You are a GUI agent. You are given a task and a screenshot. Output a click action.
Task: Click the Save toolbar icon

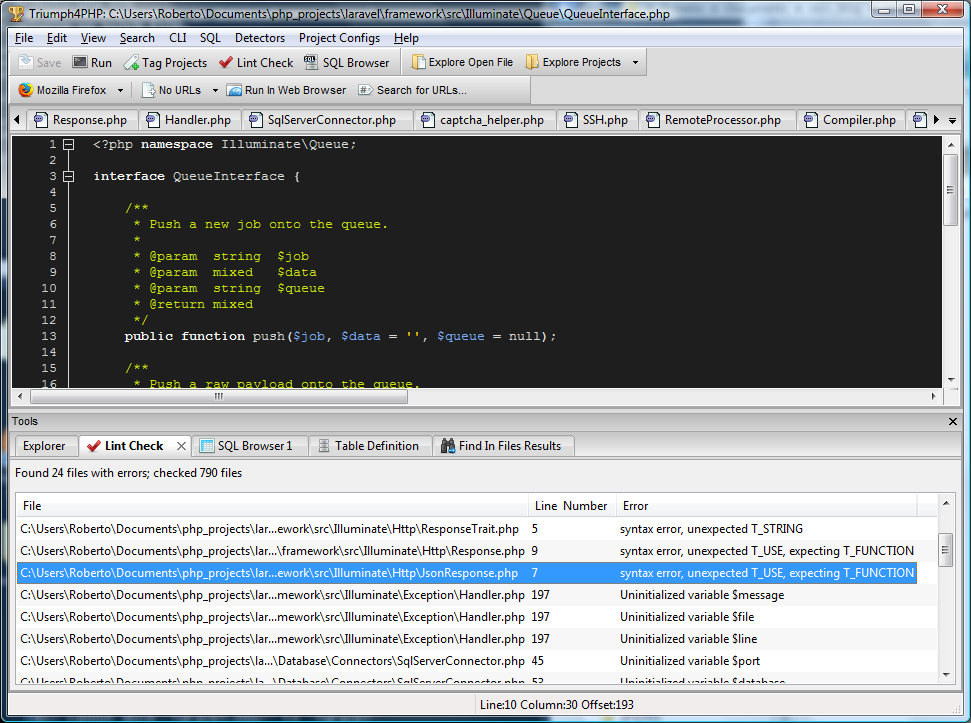point(25,63)
